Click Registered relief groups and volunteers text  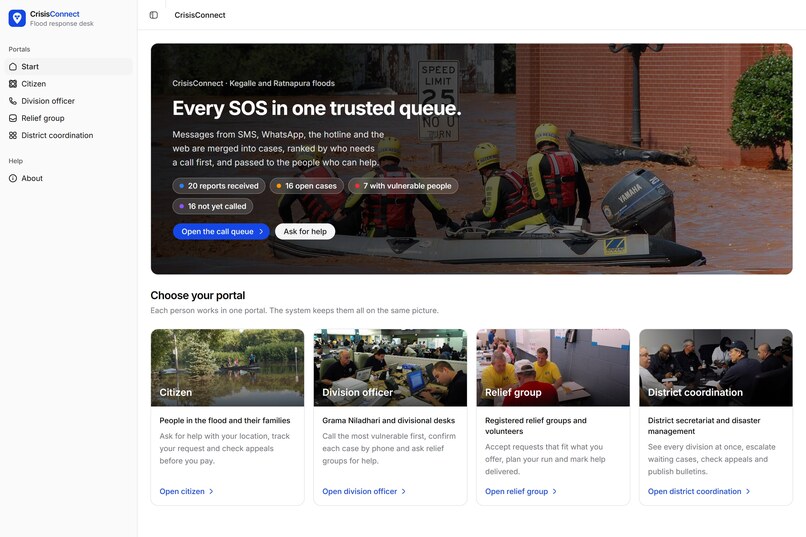click(536, 425)
